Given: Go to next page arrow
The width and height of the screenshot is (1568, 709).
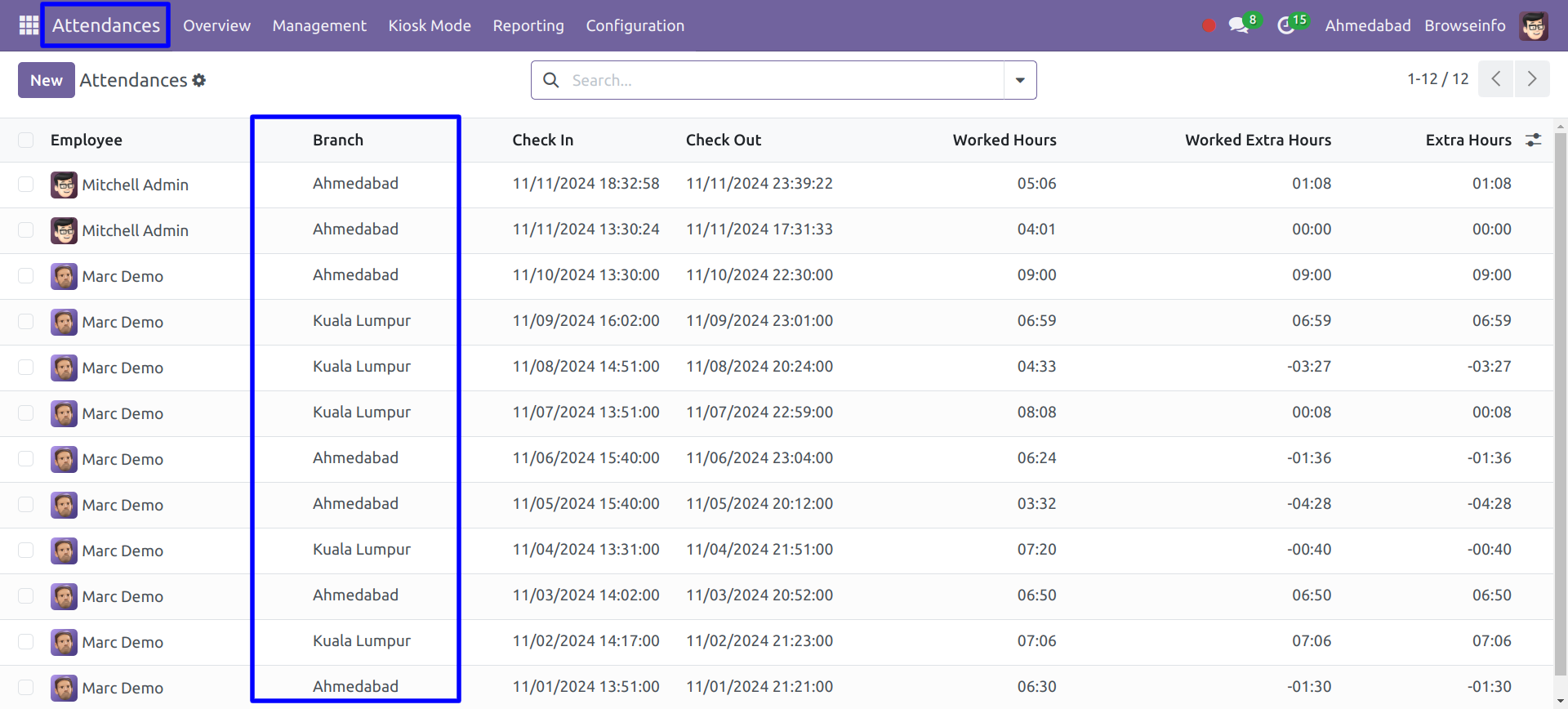Looking at the screenshot, I should click(1531, 79).
